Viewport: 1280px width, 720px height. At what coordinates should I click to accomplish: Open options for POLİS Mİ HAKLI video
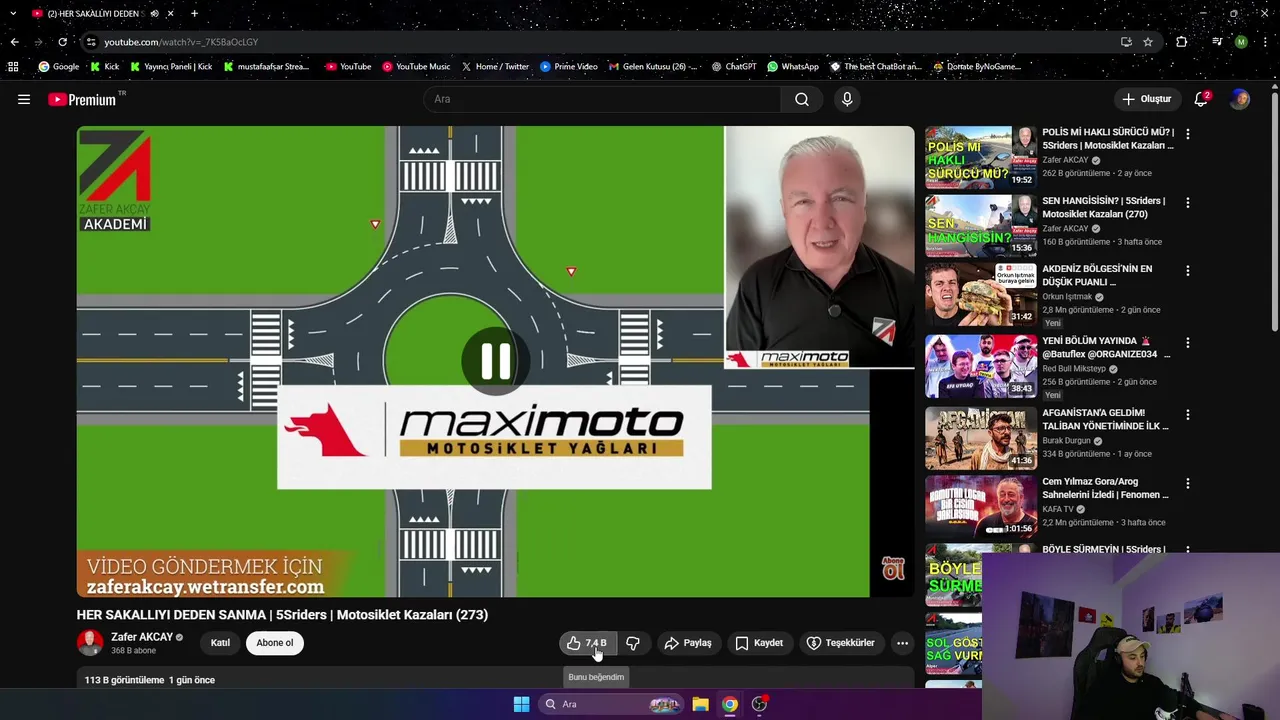coord(1187,133)
